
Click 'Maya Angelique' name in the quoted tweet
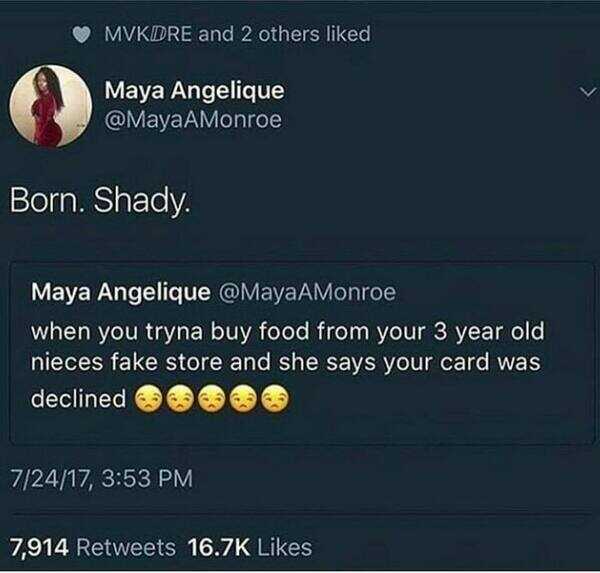[x=120, y=292]
